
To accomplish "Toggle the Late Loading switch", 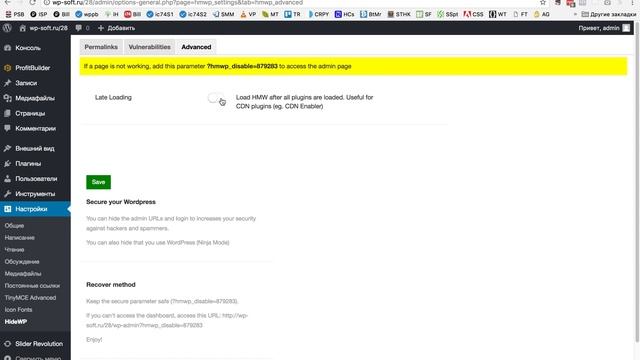I will 216,98.
